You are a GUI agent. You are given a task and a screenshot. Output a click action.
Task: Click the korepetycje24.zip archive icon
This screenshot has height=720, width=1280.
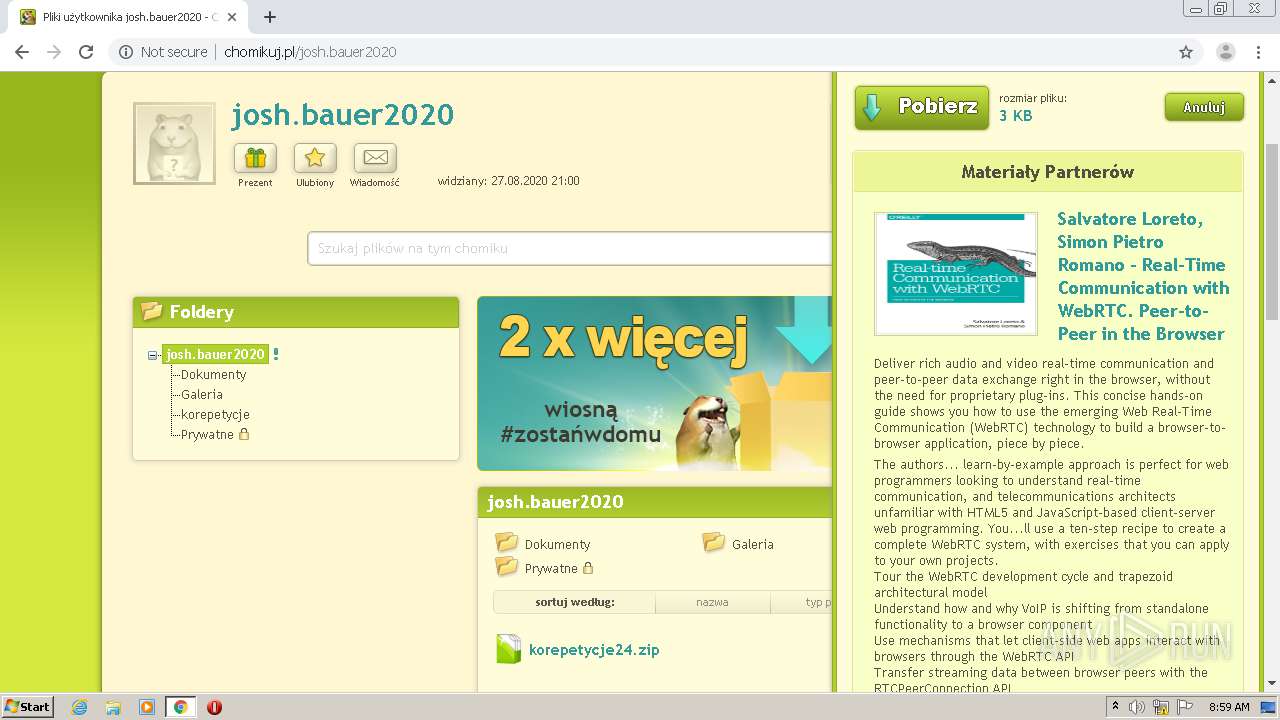coord(508,649)
